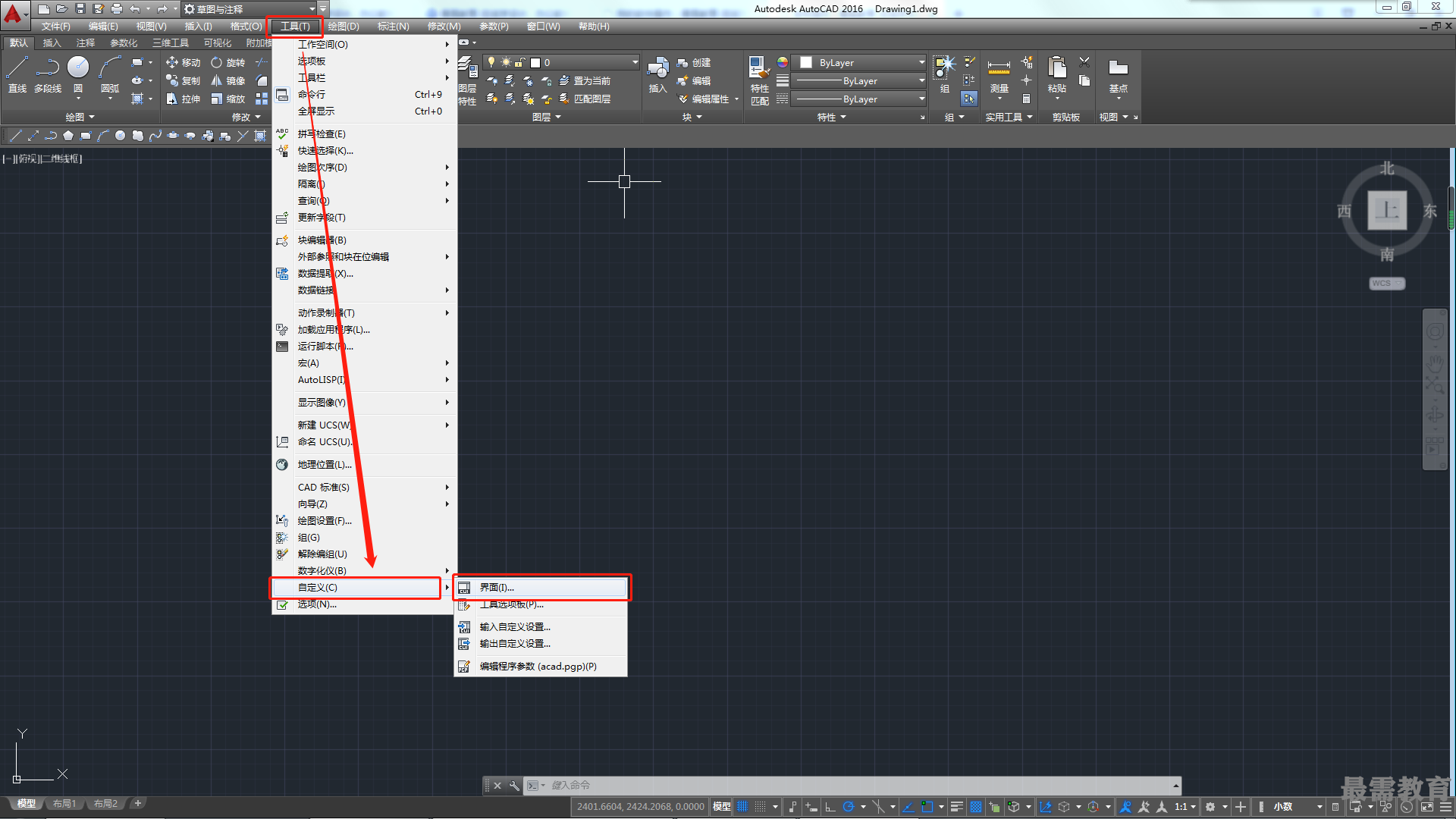Open the 选项(N)... menu entry
Viewport: 1456px width, 819px height.
click(x=365, y=604)
